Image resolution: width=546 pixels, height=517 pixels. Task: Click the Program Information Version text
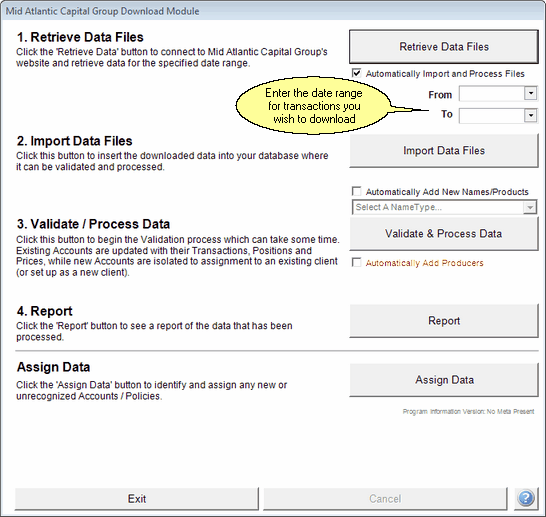(x=468, y=412)
